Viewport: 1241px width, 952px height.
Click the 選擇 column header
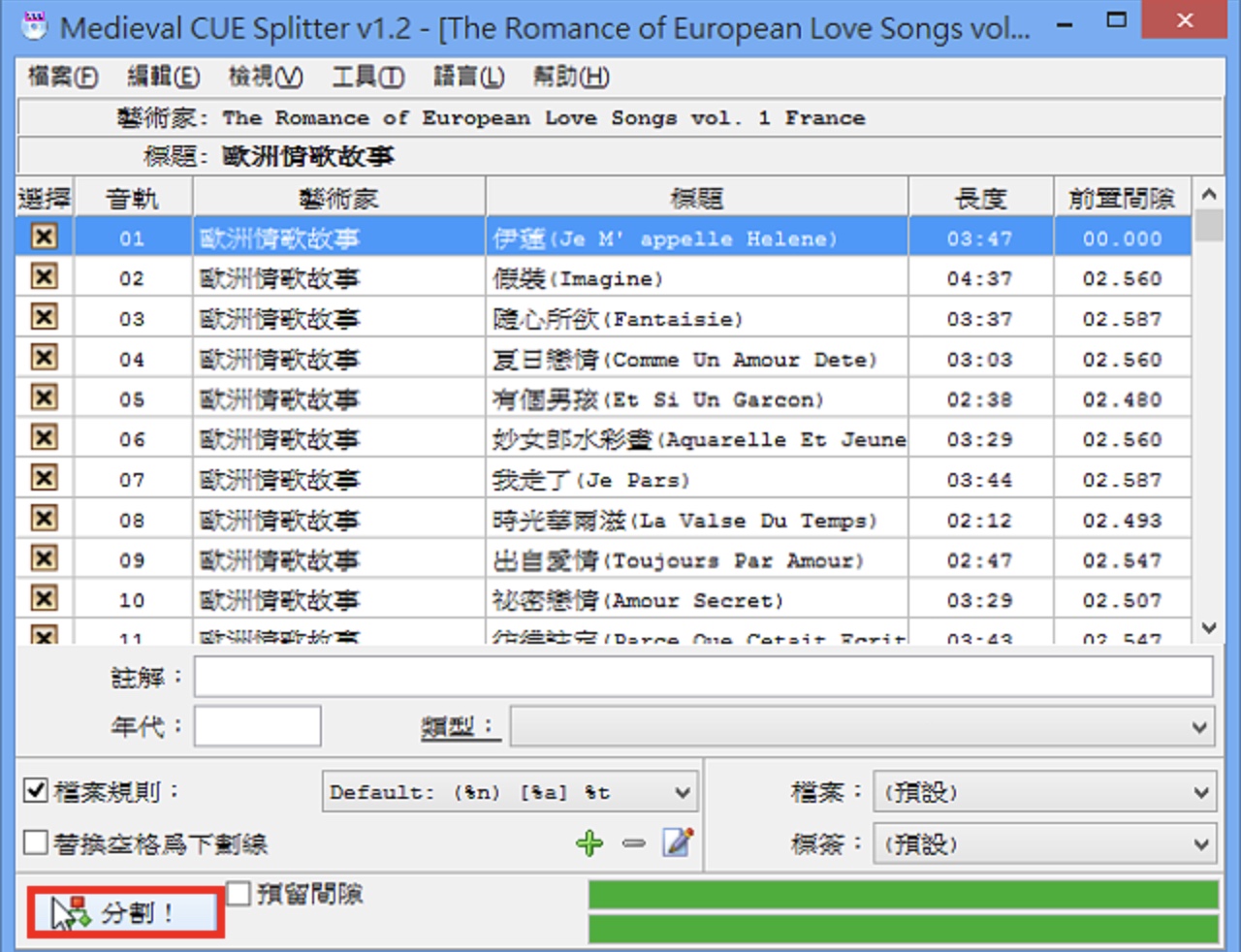coord(45,199)
